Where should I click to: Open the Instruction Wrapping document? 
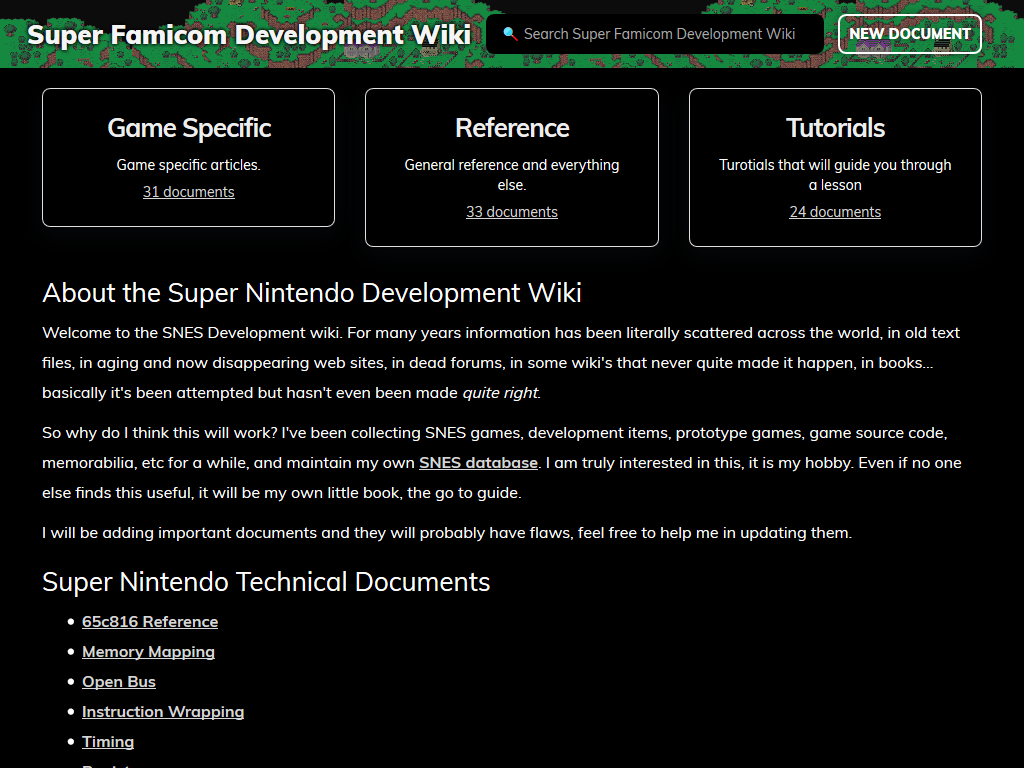click(163, 712)
